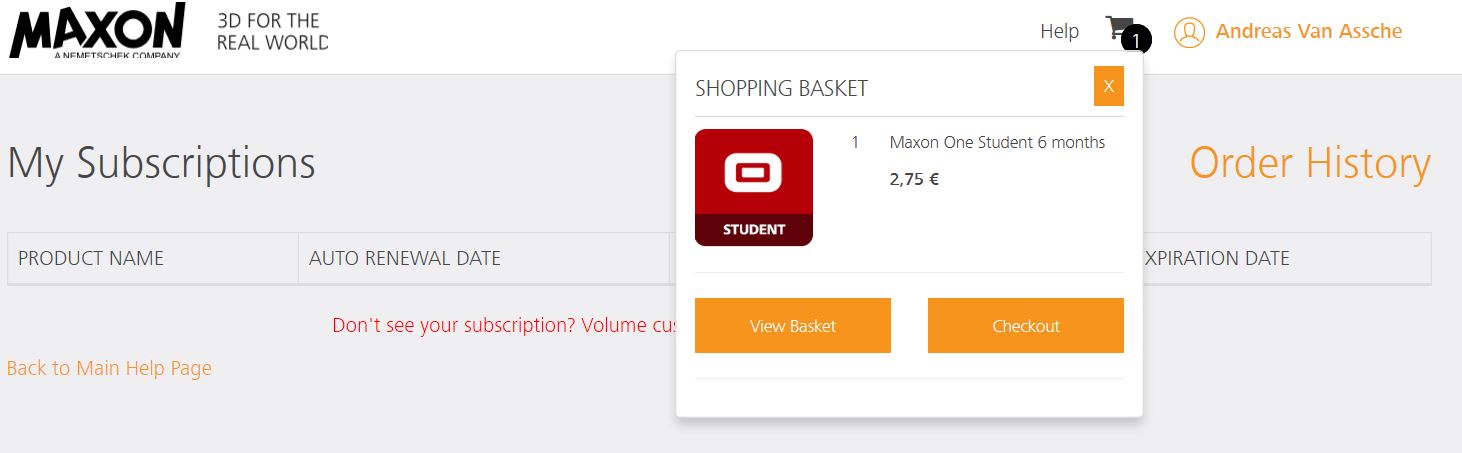Click the user profile avatar icon
Image resolution: width=1462 pixels, height=453 pixels.
(1189, 33)
